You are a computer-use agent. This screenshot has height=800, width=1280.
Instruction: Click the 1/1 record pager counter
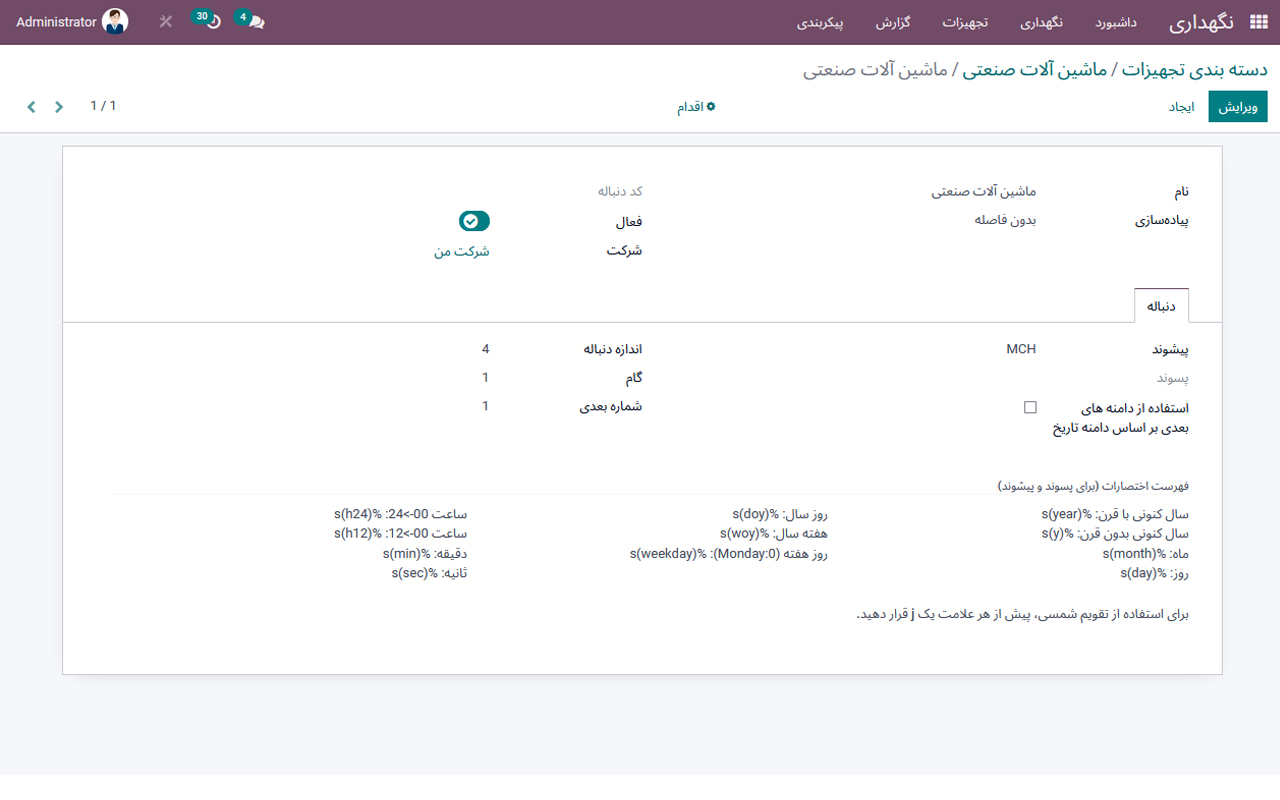[x=103, y=105]
